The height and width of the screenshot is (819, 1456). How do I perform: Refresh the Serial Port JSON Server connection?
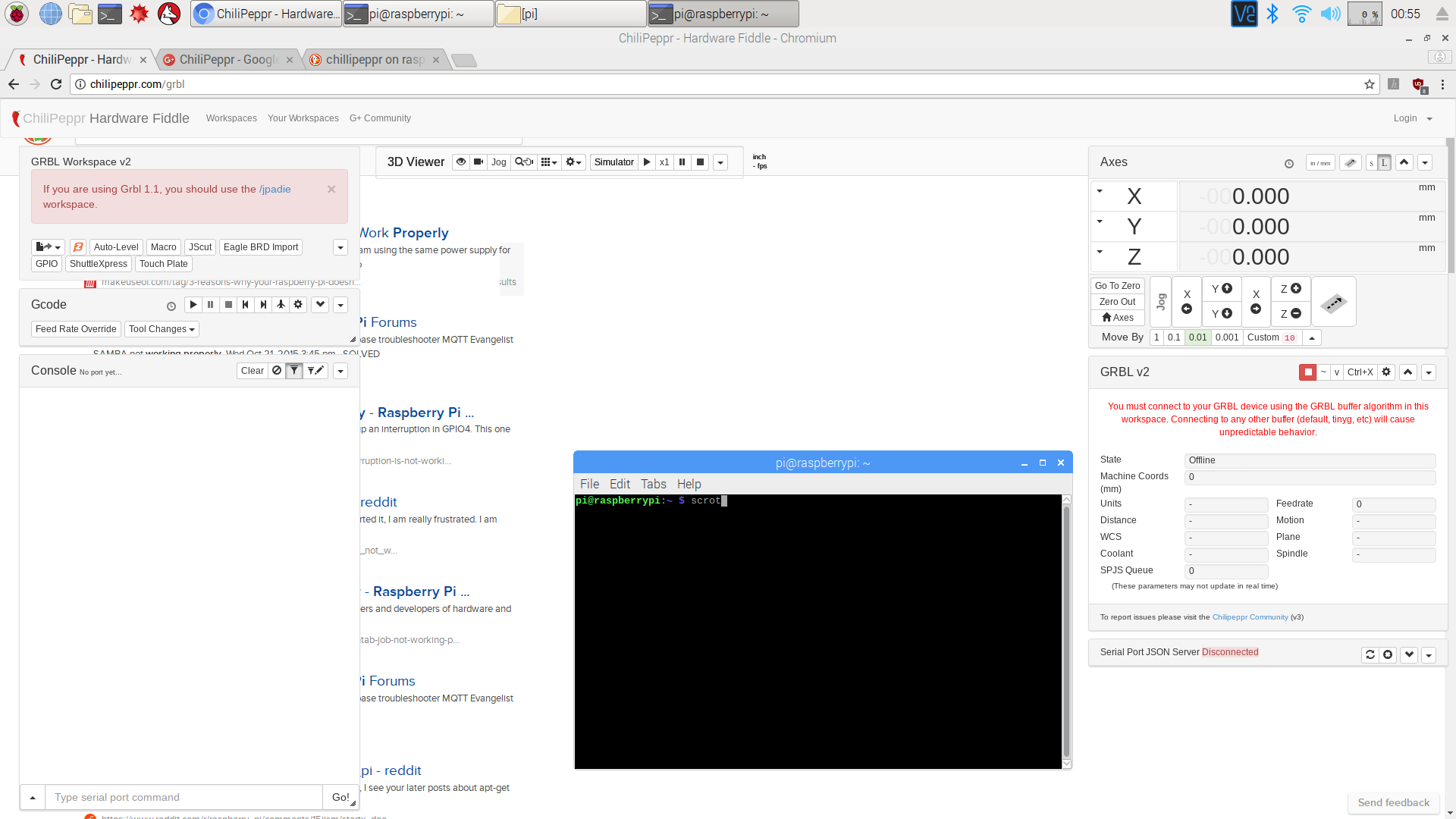point(1370,654)
